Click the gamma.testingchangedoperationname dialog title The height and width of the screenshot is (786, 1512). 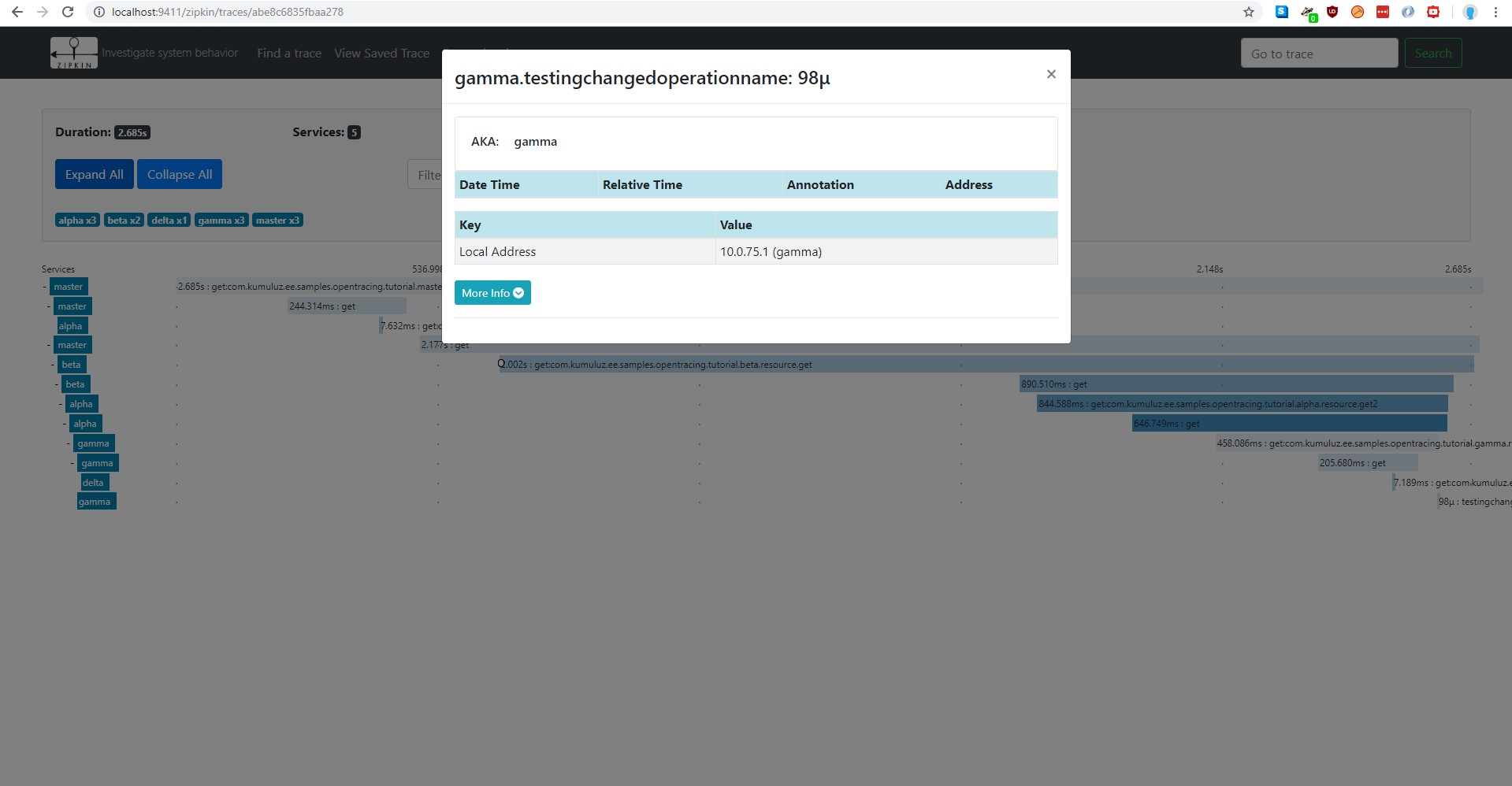pyautogui.click(x=642, y=78)
